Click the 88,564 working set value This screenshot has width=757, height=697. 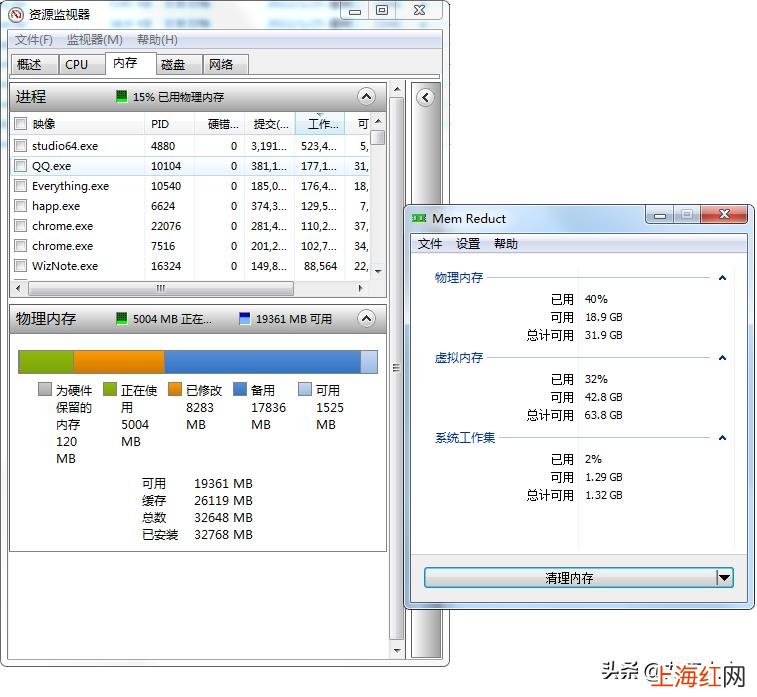click(320, 265)
